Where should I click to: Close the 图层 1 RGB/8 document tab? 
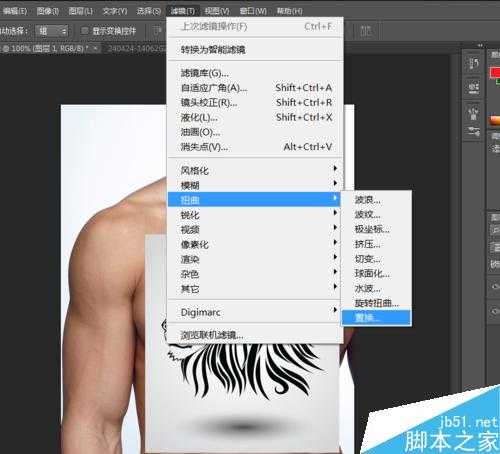[x=96, y=48]
